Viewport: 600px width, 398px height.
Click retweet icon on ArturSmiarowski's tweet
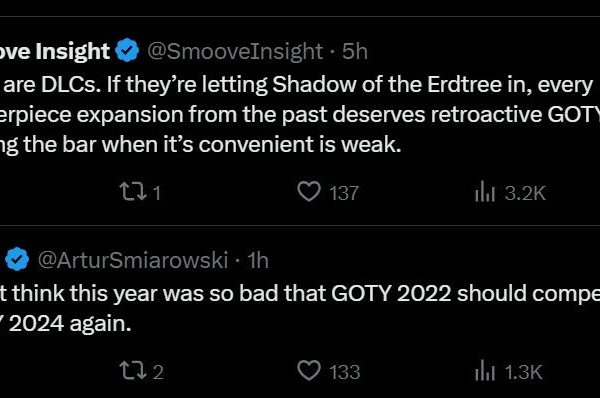tap(133, 370)
